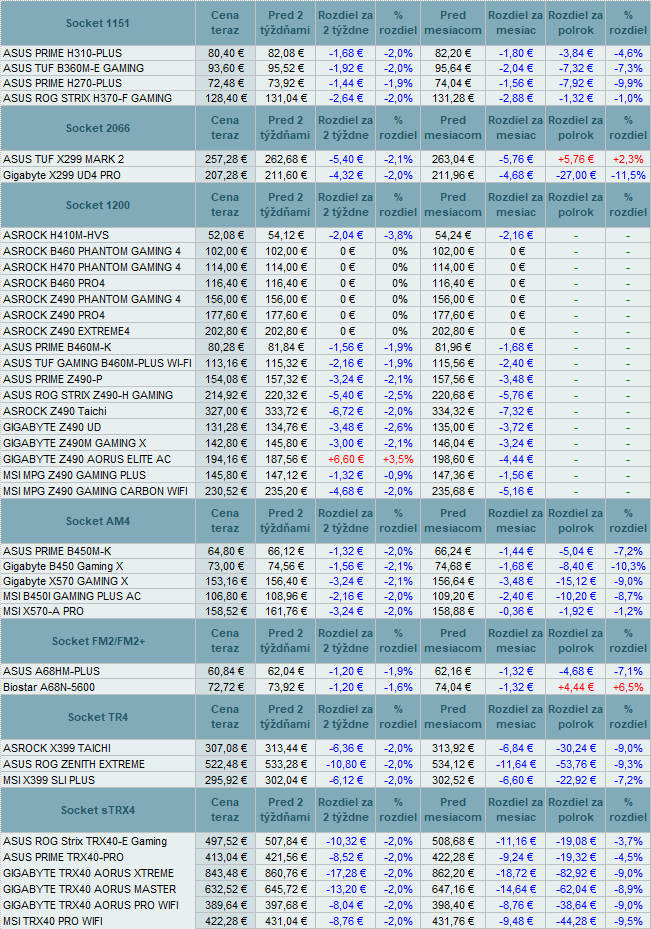Click the ASROCK H410M-HVS product name
This screenshot has height=929, width=651.
tap(56, 235)
